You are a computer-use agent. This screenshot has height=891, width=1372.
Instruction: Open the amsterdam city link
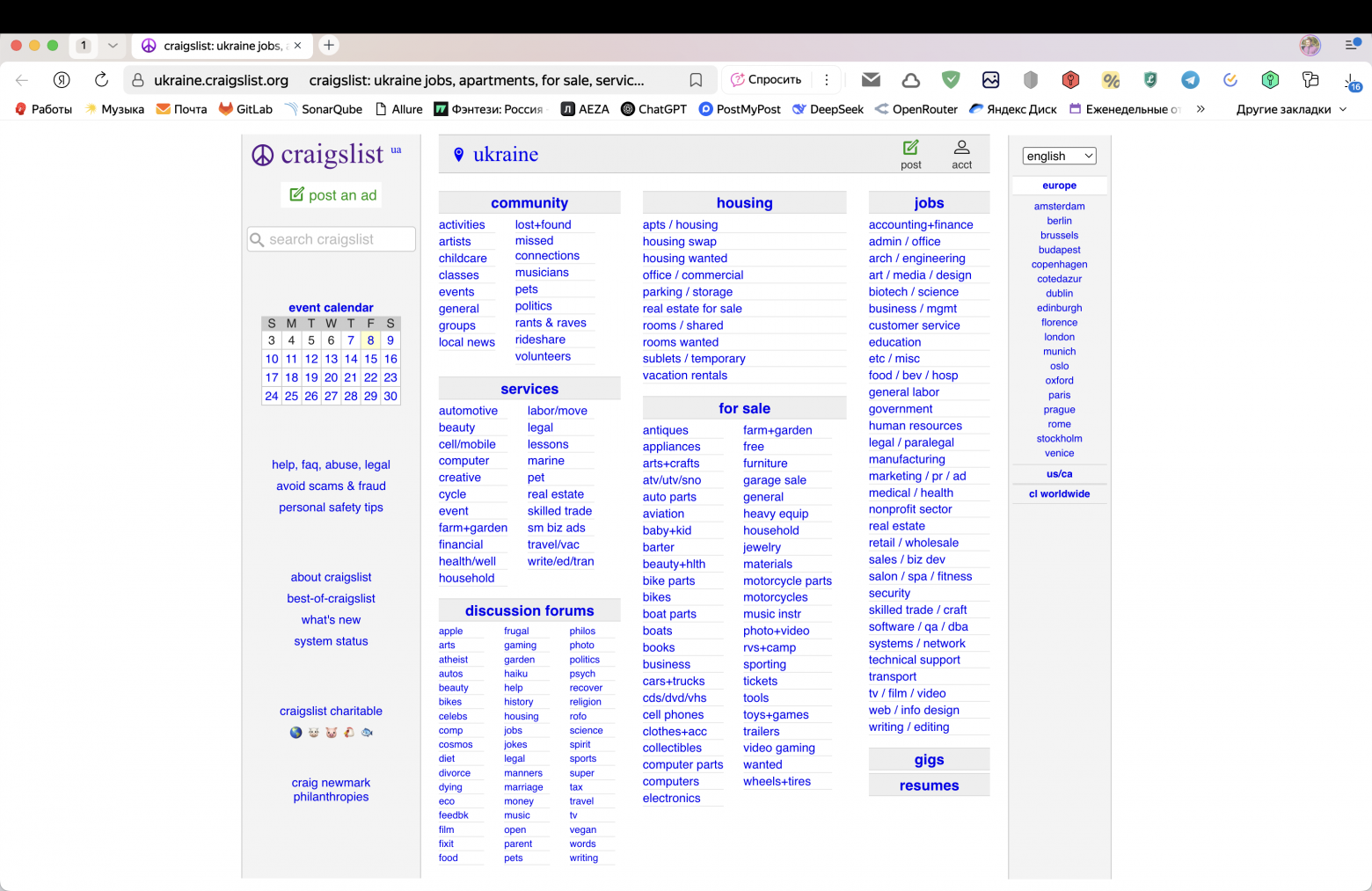click(x=1059, y=207)
